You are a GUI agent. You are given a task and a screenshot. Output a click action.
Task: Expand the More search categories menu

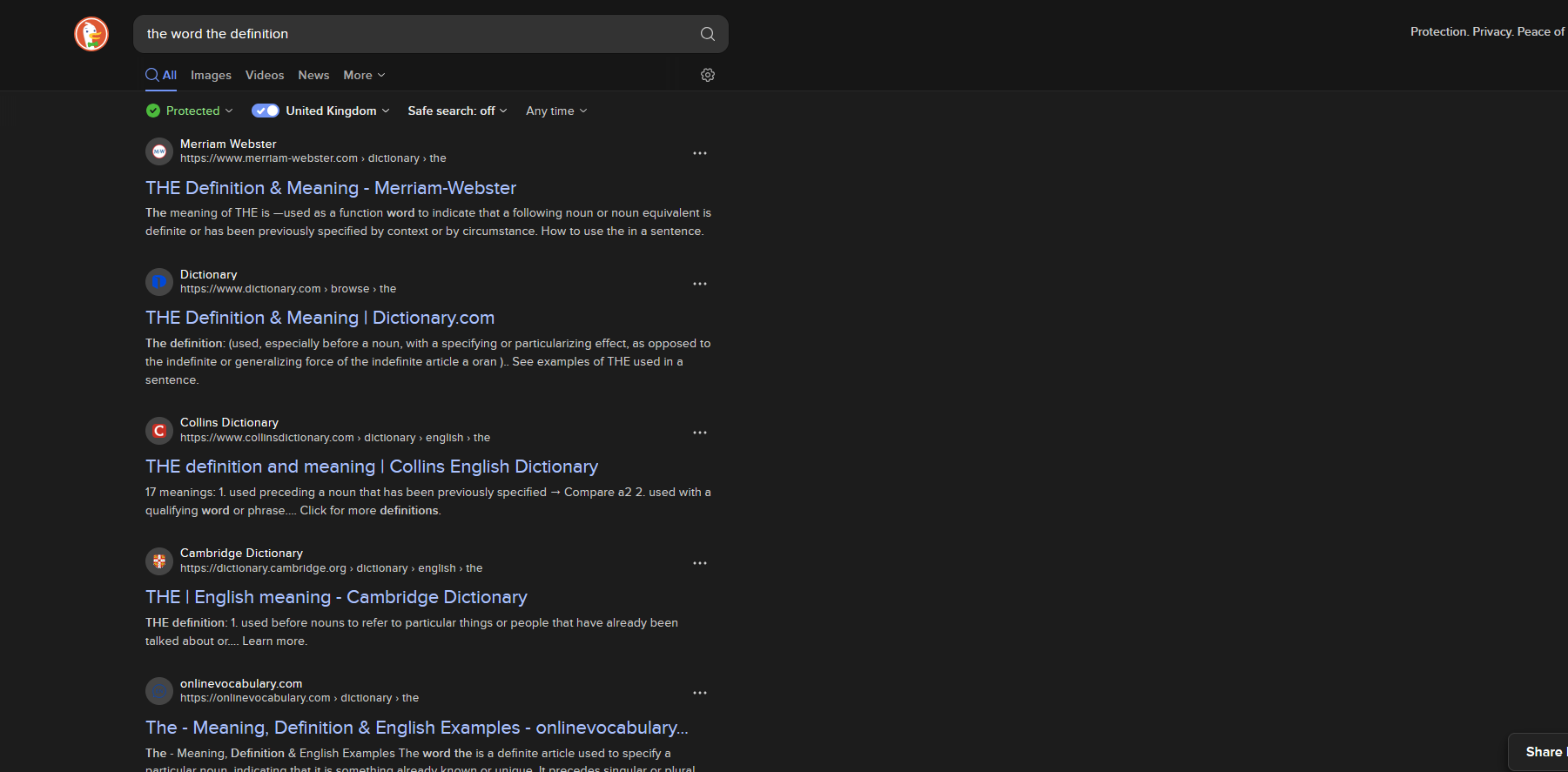click(364, 75)
